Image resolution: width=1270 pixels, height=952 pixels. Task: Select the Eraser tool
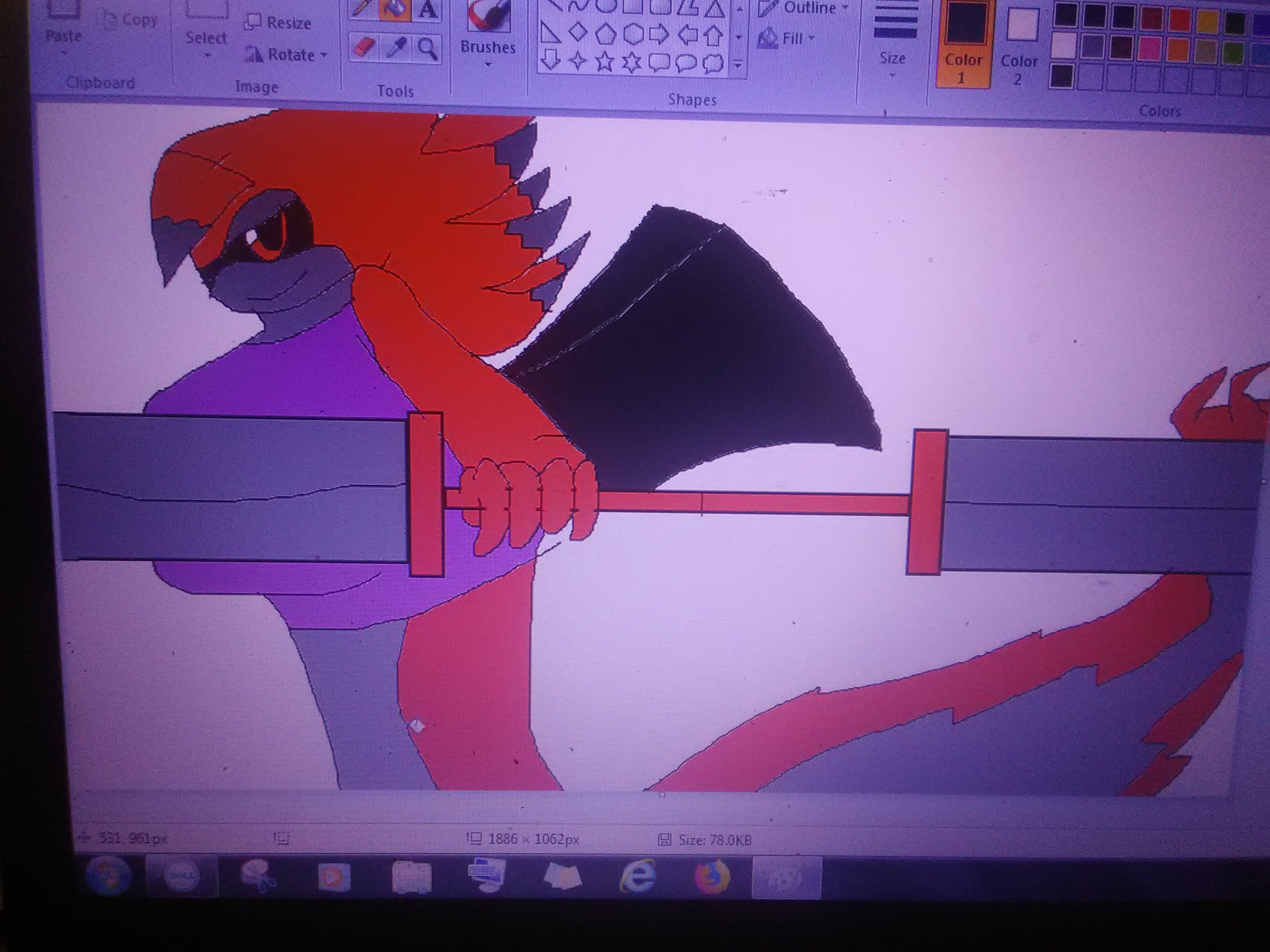point(364,48)
